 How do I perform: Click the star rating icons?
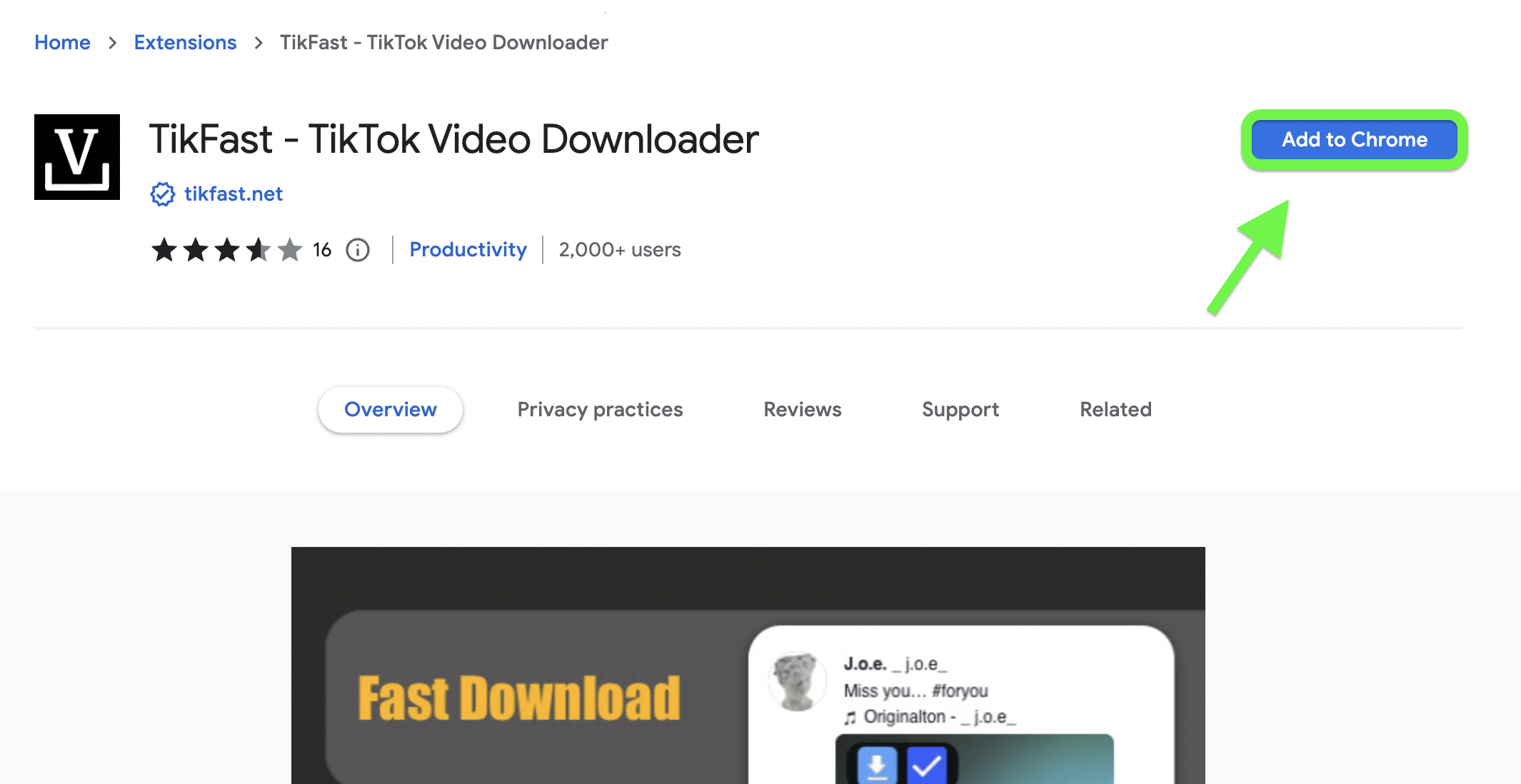pos(226,250)
